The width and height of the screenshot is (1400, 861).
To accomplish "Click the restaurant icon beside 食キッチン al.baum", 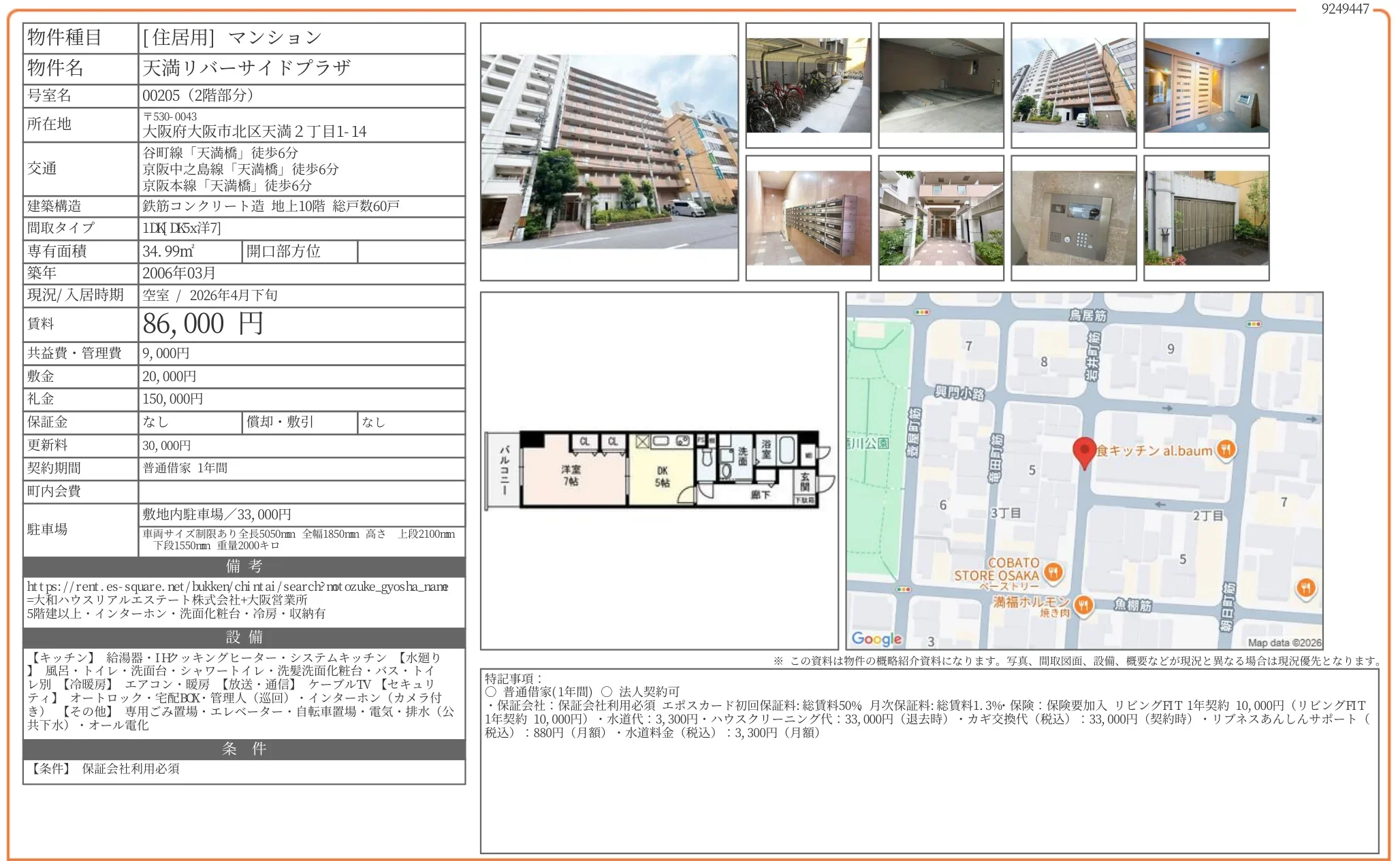I will [x=1226, y=449].
